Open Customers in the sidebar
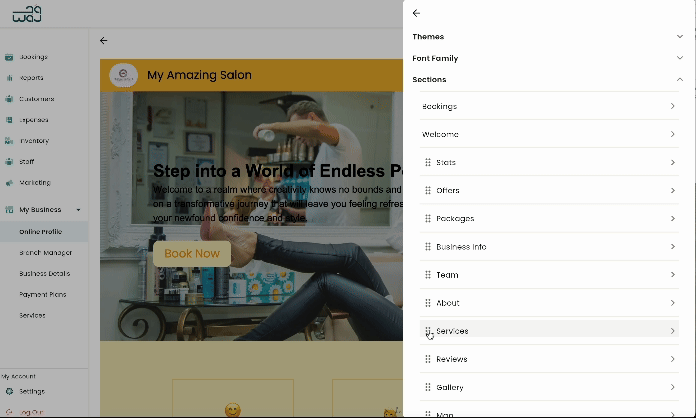The width and height of the screenshot is (696, 418). tap(37, 99)
